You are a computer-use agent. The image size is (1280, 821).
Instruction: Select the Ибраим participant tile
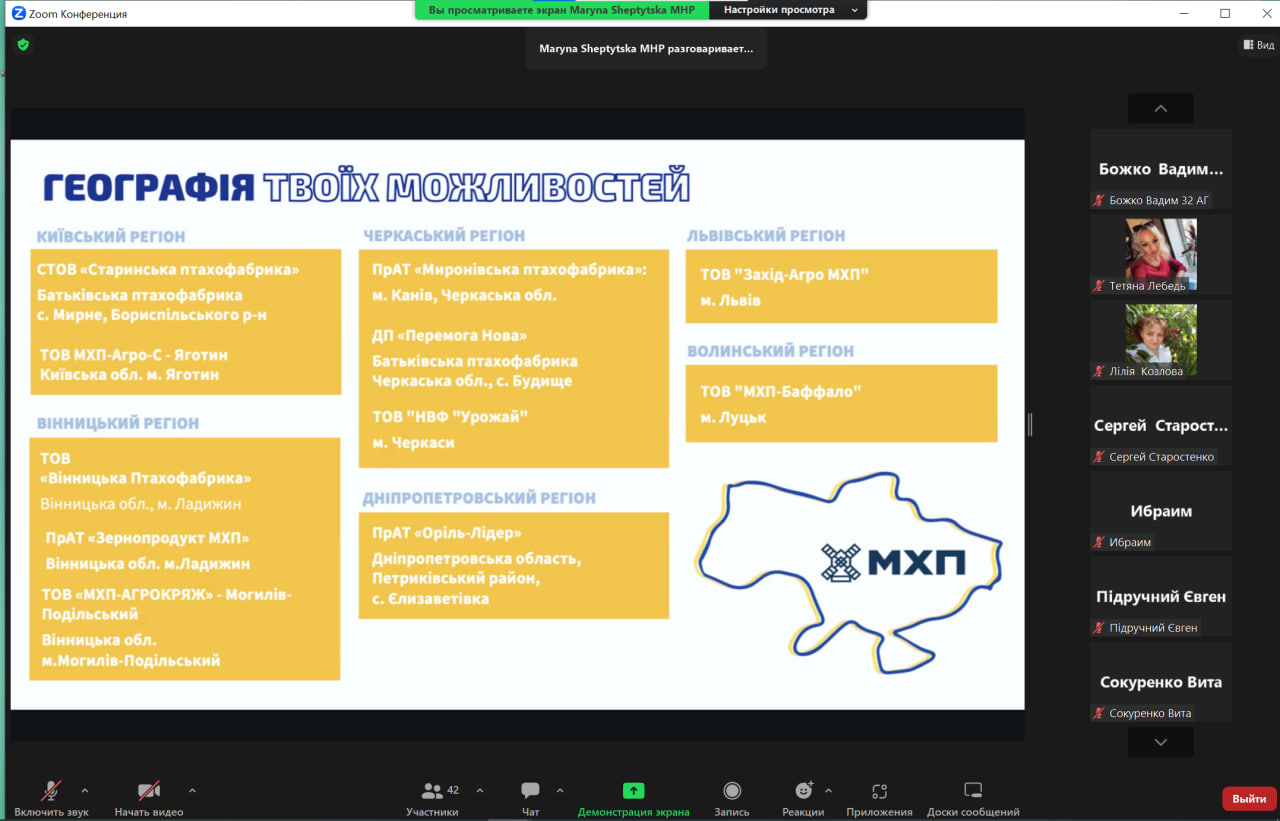coord(1161,512)
